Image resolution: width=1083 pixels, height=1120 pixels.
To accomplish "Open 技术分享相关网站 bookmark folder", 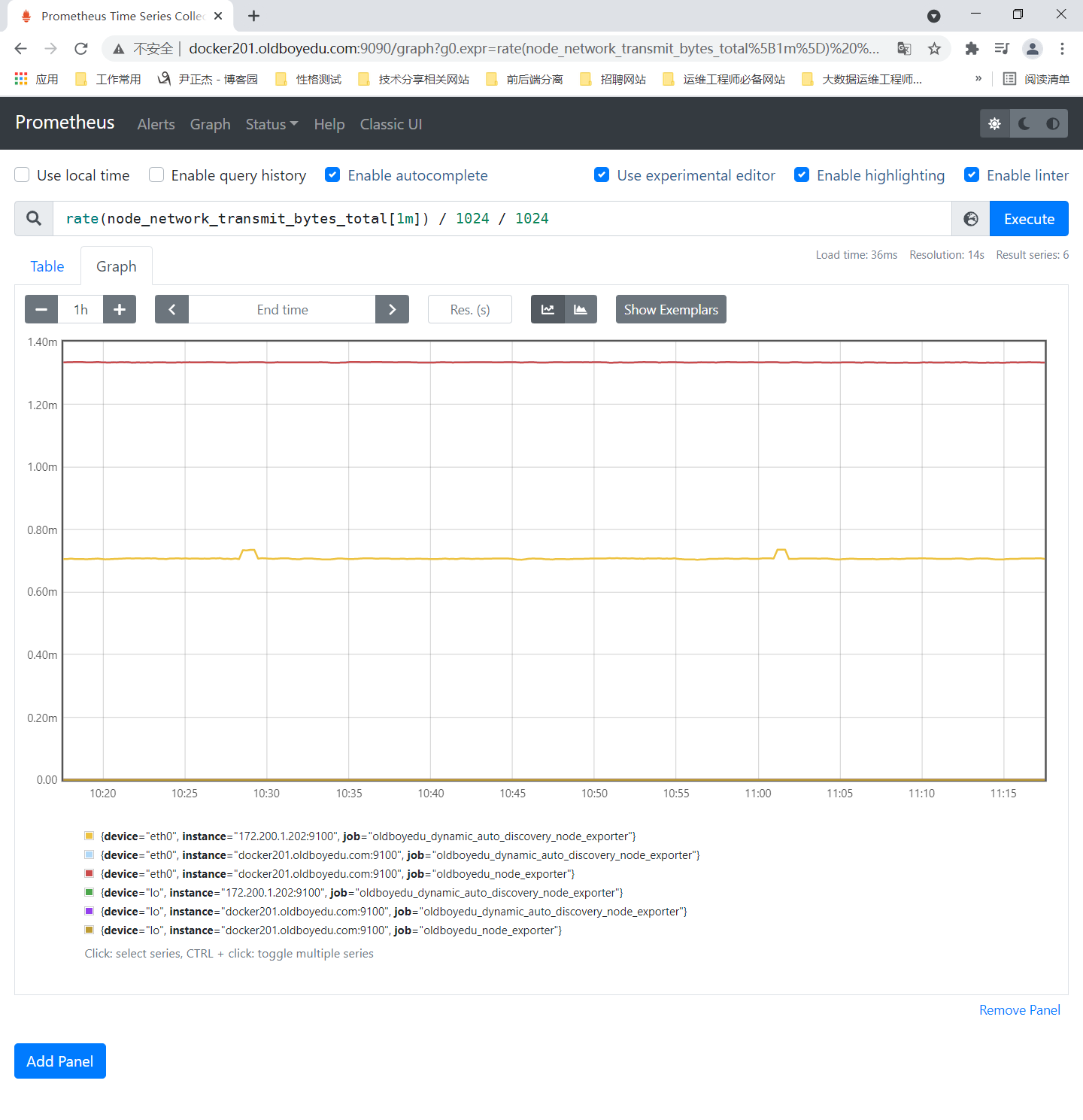I will click(x=414, y=79).
